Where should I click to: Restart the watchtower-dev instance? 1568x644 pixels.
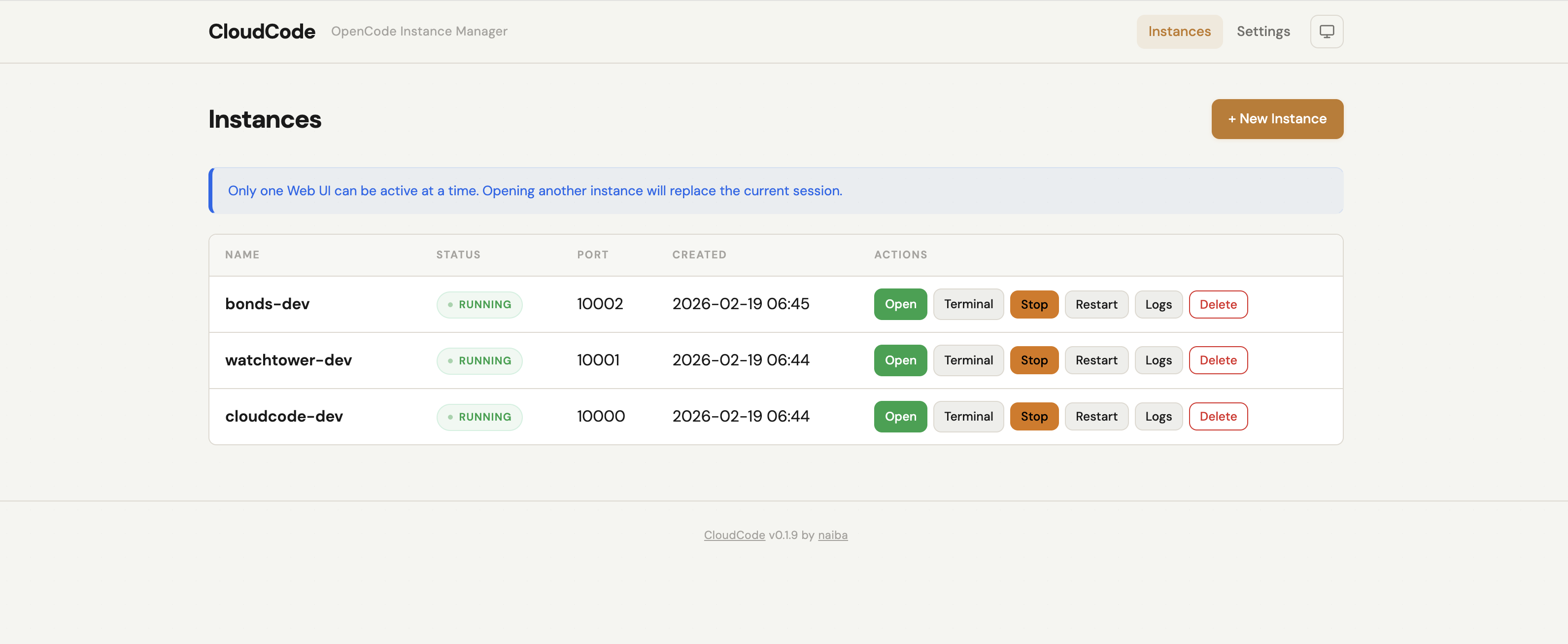point(1095,360)
